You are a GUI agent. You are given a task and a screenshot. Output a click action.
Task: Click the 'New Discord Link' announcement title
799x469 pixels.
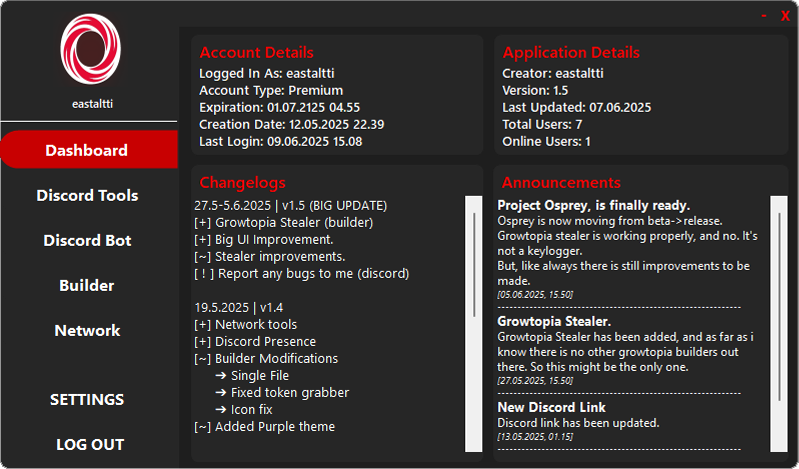coord(551,407)
